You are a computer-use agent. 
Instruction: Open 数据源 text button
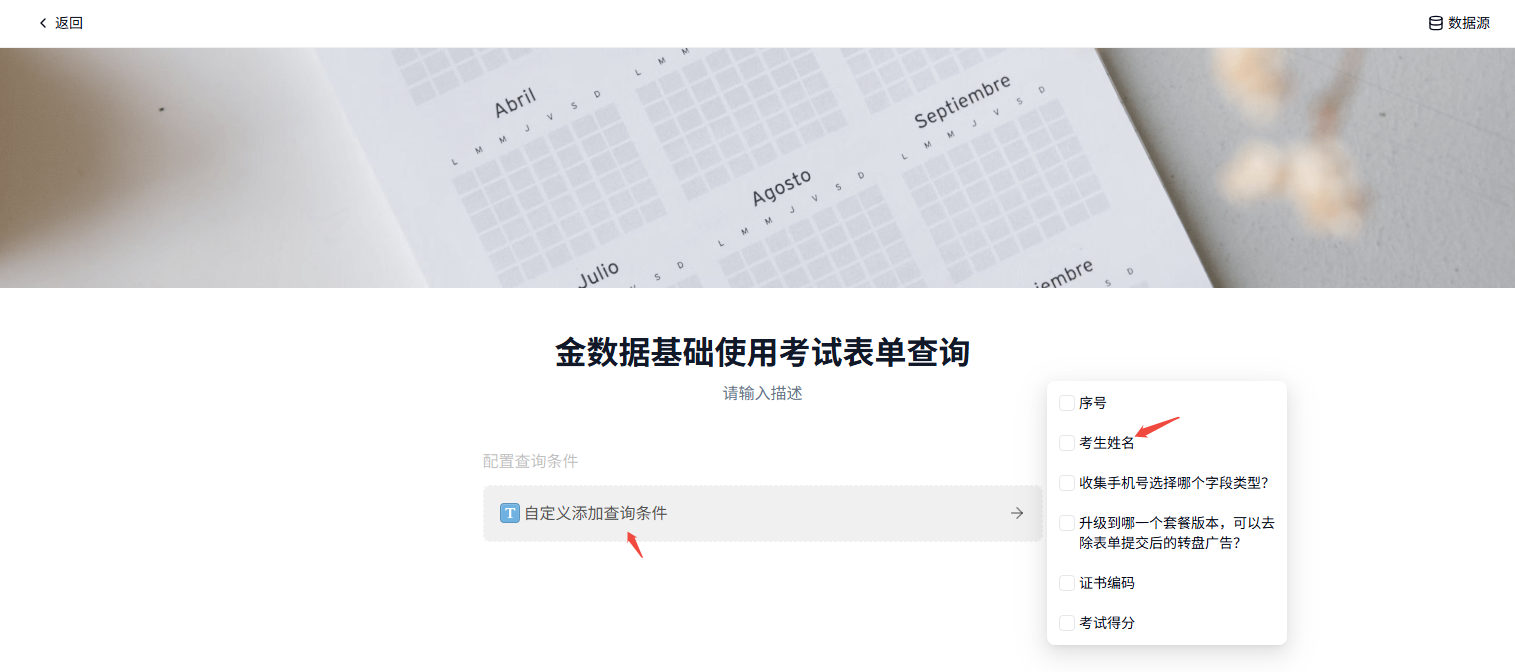pyautogui.click(x=1468, y=23)
